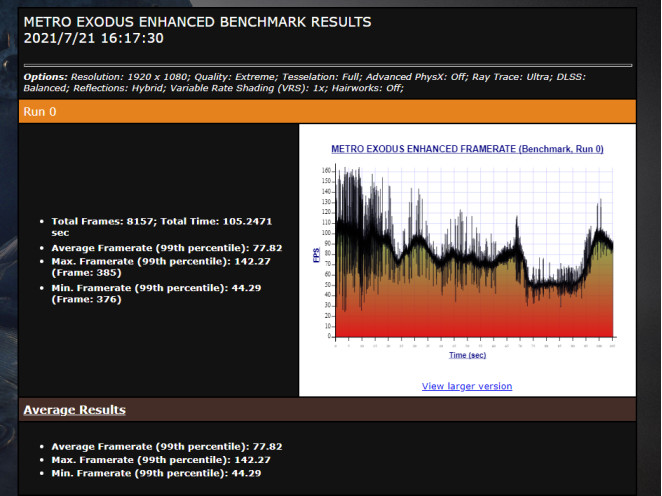Click the Run 0 orange header
This screenshot has width=662, height=496.
327,111
